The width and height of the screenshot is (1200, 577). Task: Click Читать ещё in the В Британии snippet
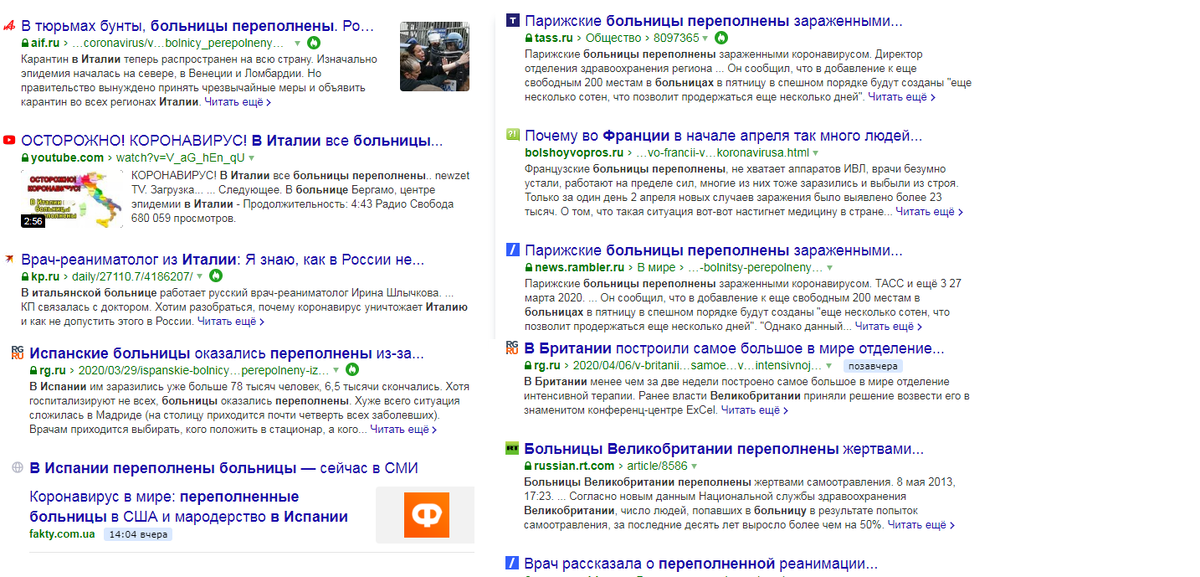point(755,410)
